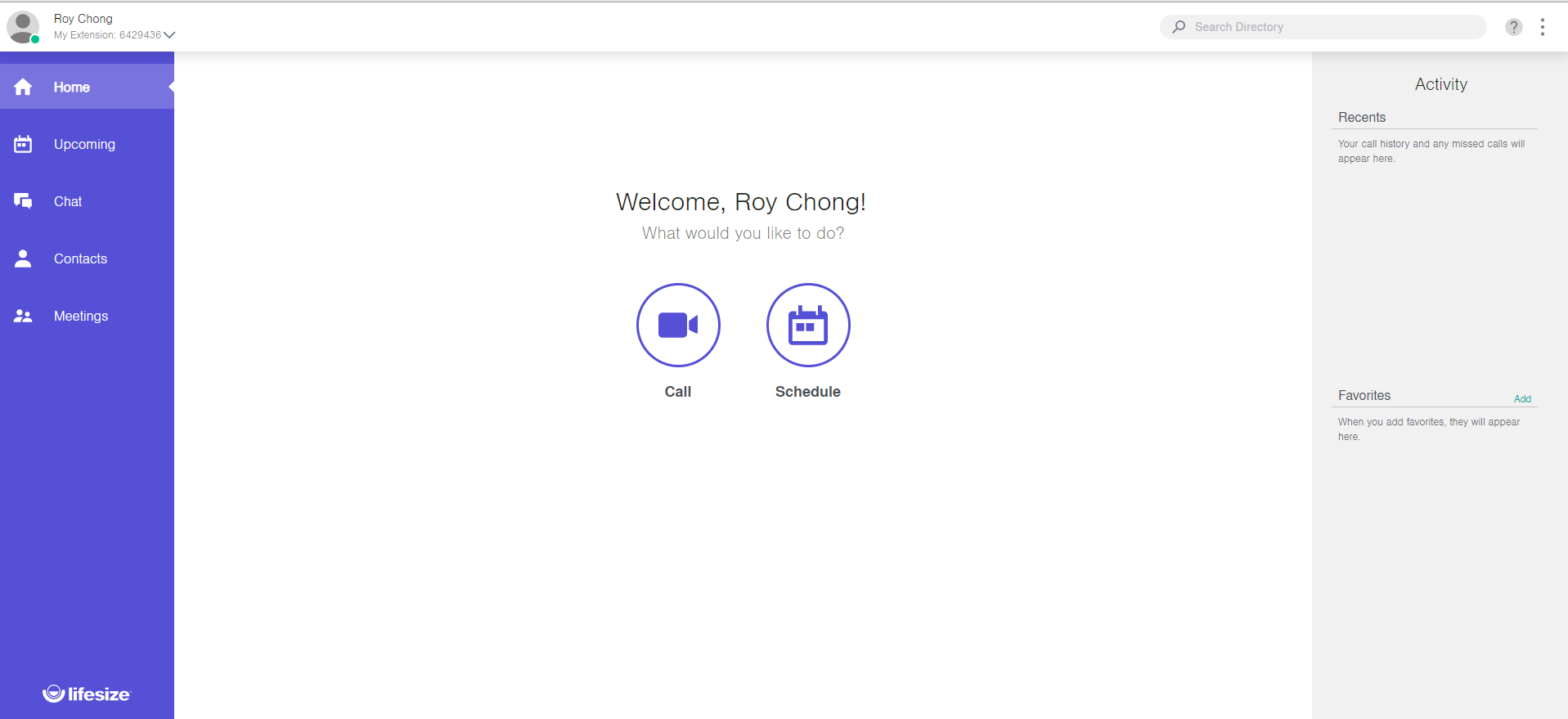The height and width of the screenshot is (719, 1568).
Task: Open the three-dot more options menu
Action: point(1543,27)
